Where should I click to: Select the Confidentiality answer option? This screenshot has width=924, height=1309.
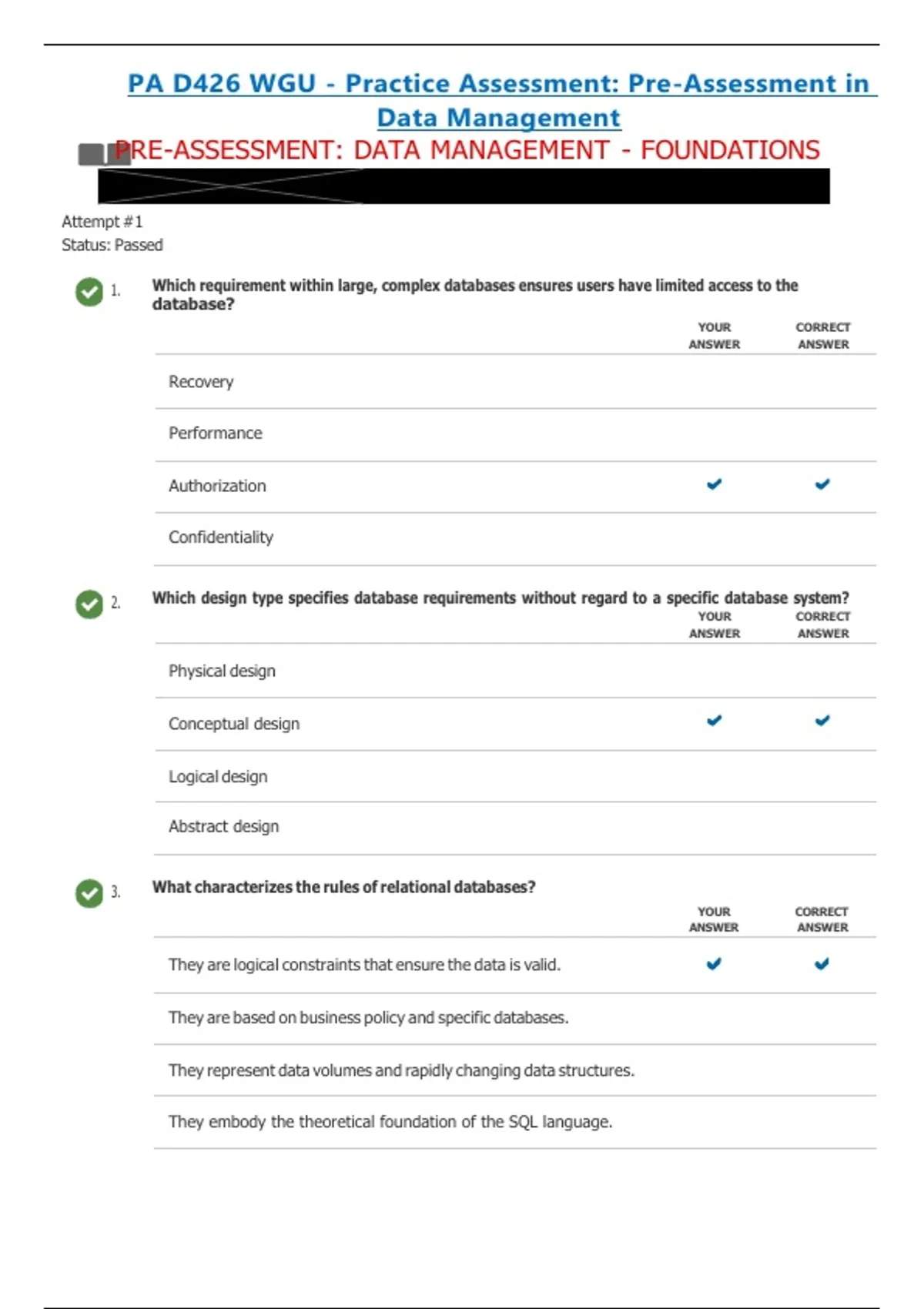tap(515, 537)
